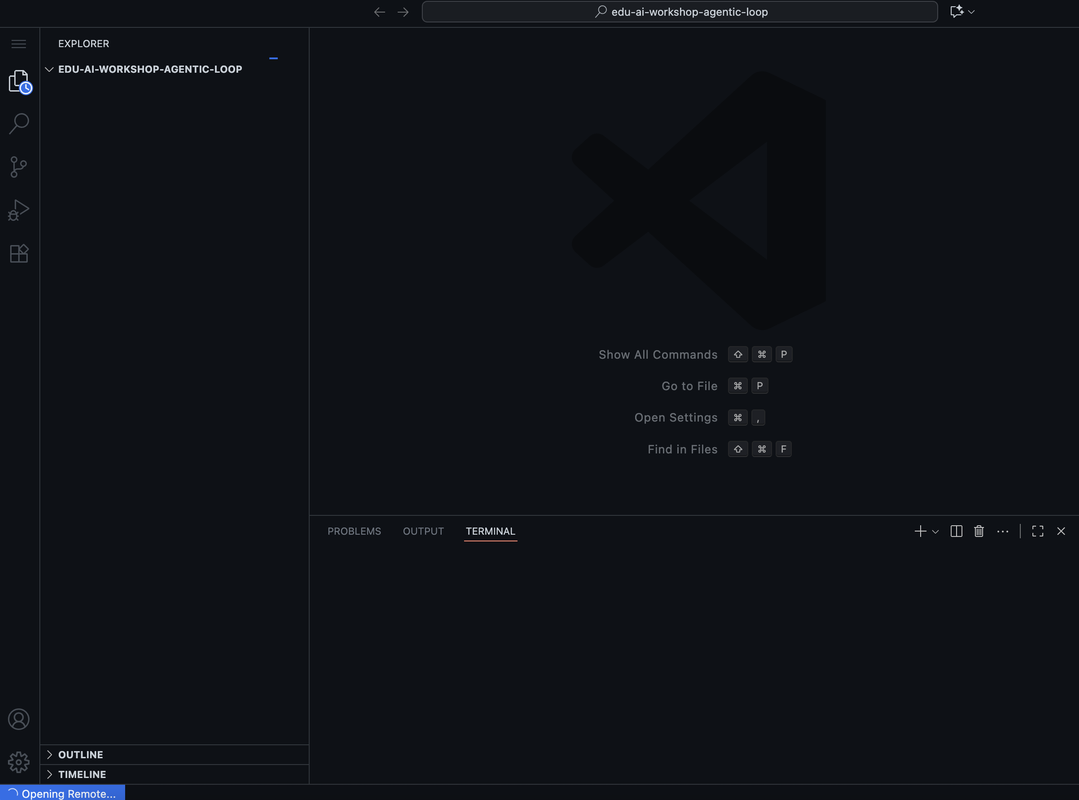Select the Terminal tab
The height and width of the screenshot is (800, 1079).
pos(490,531)
